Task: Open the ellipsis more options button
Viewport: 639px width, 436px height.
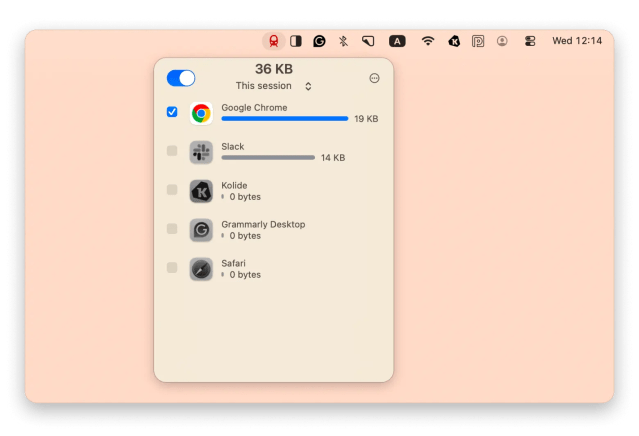Action: pyautogui.click(x=374, y=78)
